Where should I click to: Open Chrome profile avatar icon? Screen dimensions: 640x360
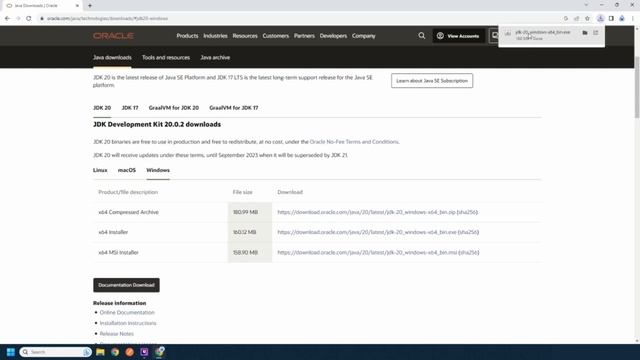pos(622,18)
